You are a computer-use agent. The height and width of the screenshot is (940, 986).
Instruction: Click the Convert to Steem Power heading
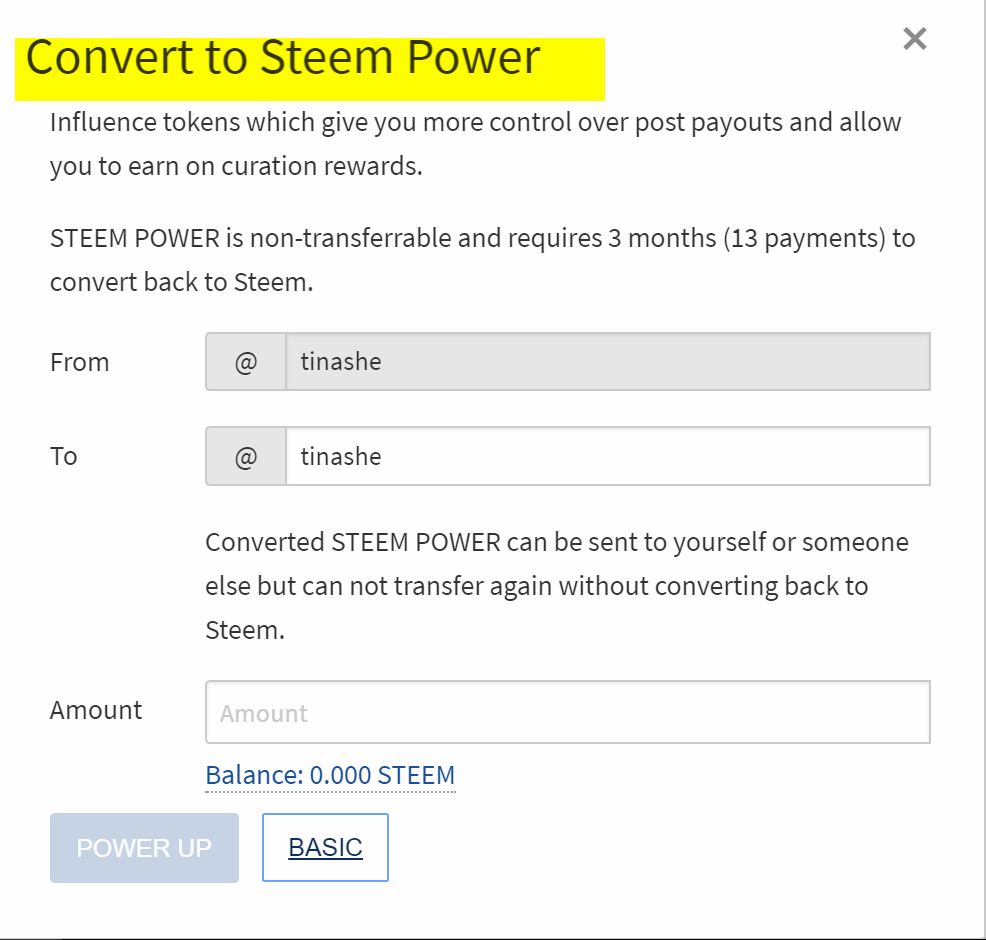[x=283, y=58]
